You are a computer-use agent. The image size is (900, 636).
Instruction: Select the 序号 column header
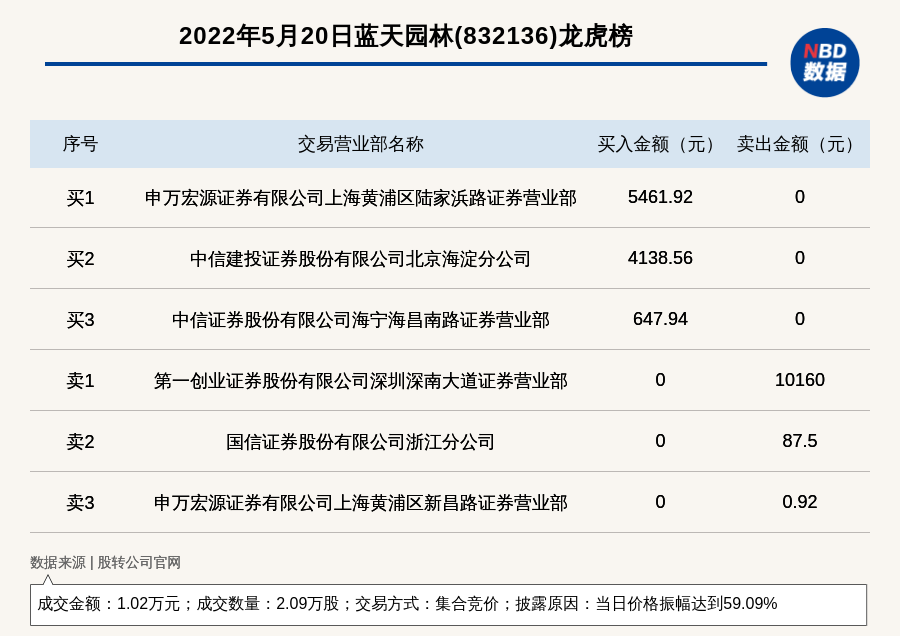tap(80, 144)
